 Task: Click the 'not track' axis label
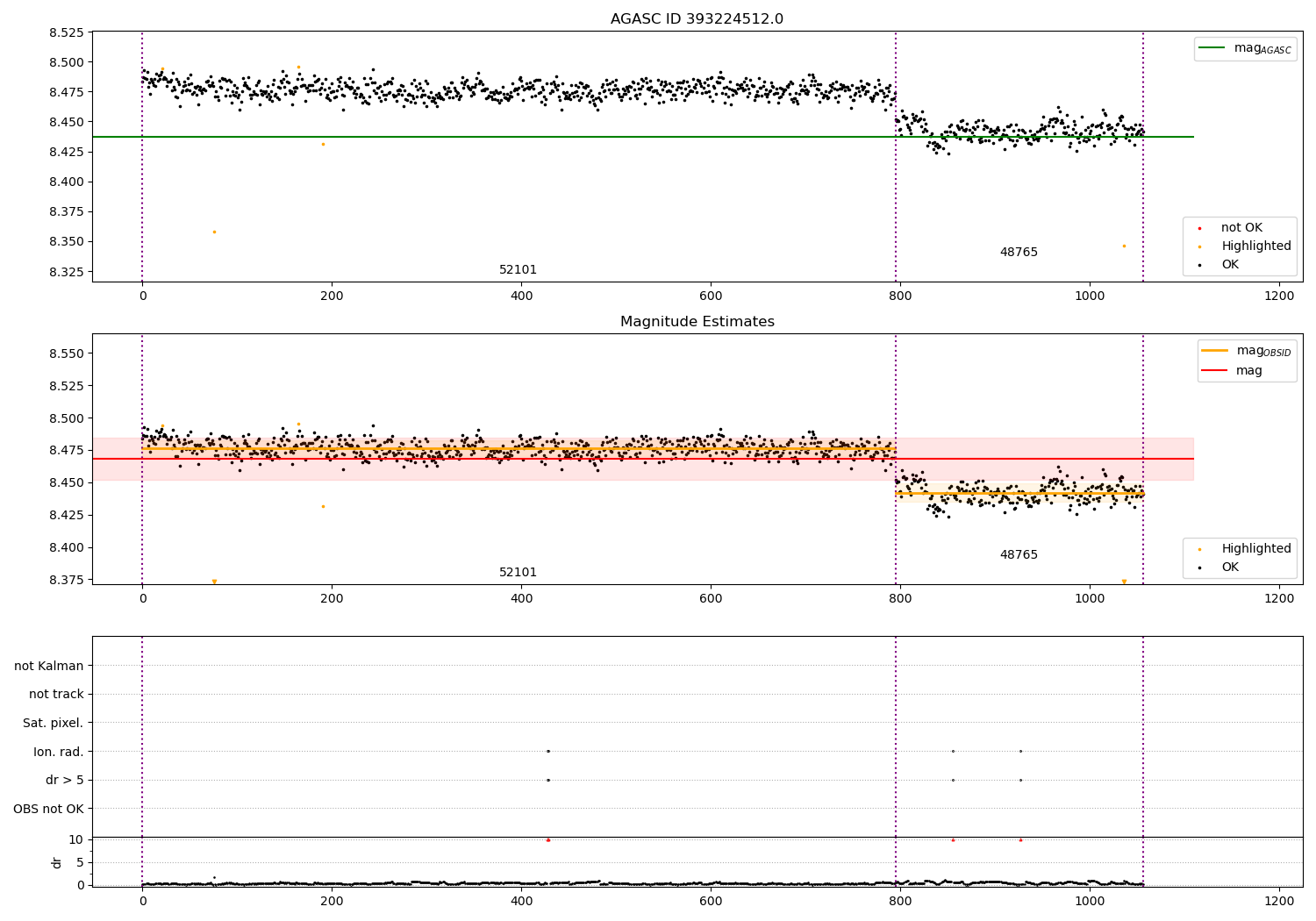click(x=56, y=695)
